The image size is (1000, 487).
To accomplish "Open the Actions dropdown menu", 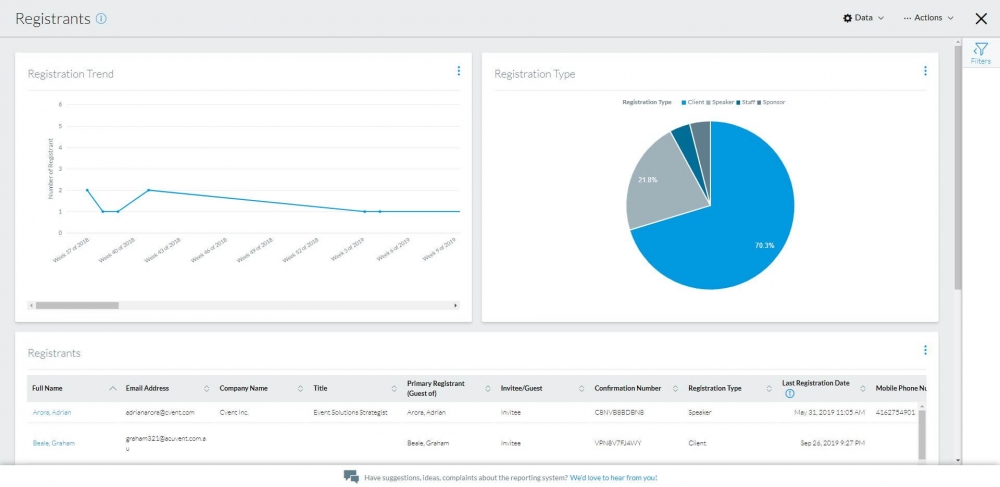I will pyautogui.click(x=927, y=18).
